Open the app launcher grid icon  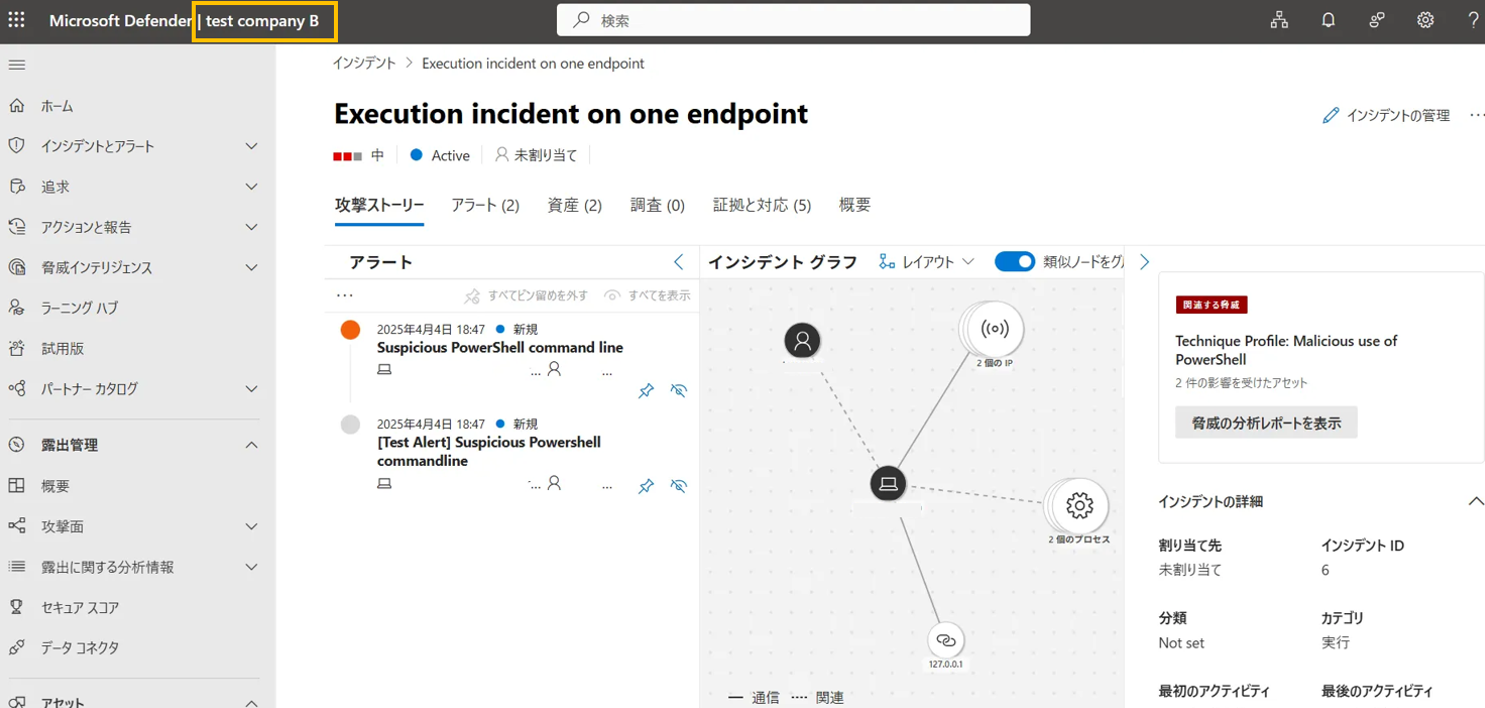coord(17,20)
